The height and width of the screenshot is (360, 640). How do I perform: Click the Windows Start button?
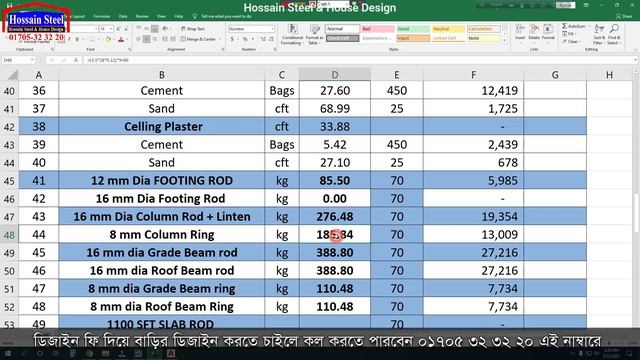point(8,353)
